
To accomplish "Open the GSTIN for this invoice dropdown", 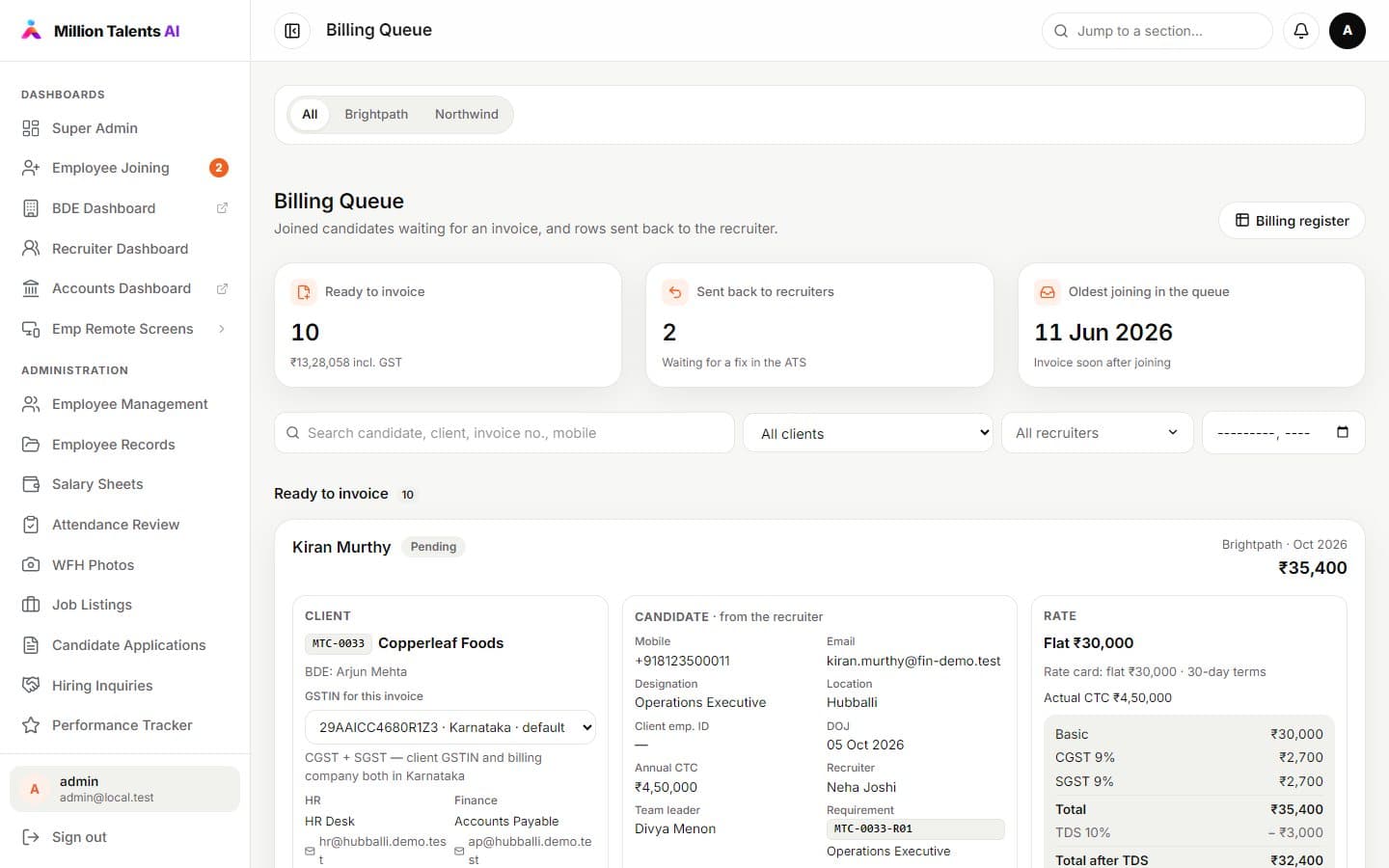I will pyautogui.click(x=450, y=727).
